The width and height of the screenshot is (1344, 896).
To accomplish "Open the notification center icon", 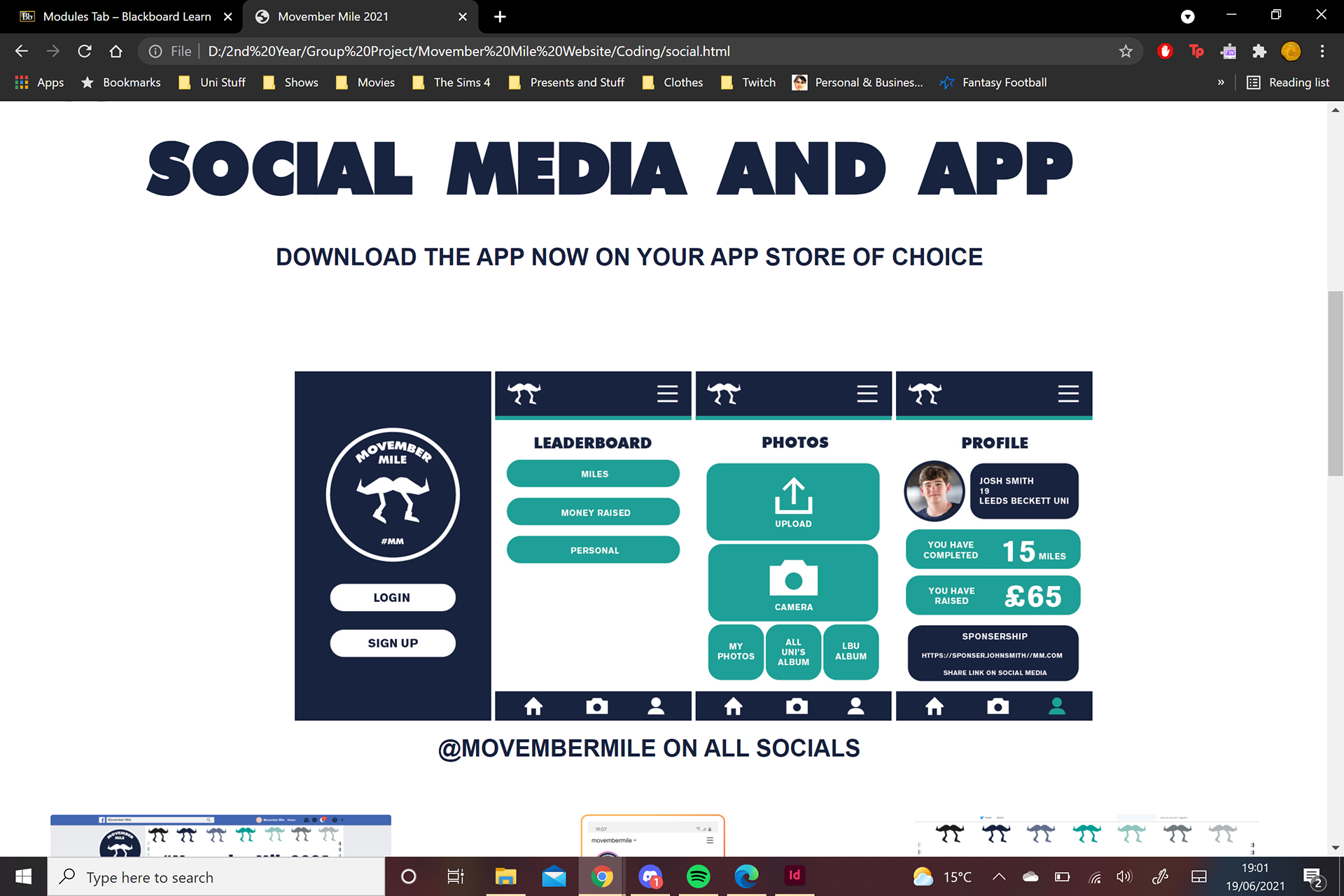I will coord(1313,877).
